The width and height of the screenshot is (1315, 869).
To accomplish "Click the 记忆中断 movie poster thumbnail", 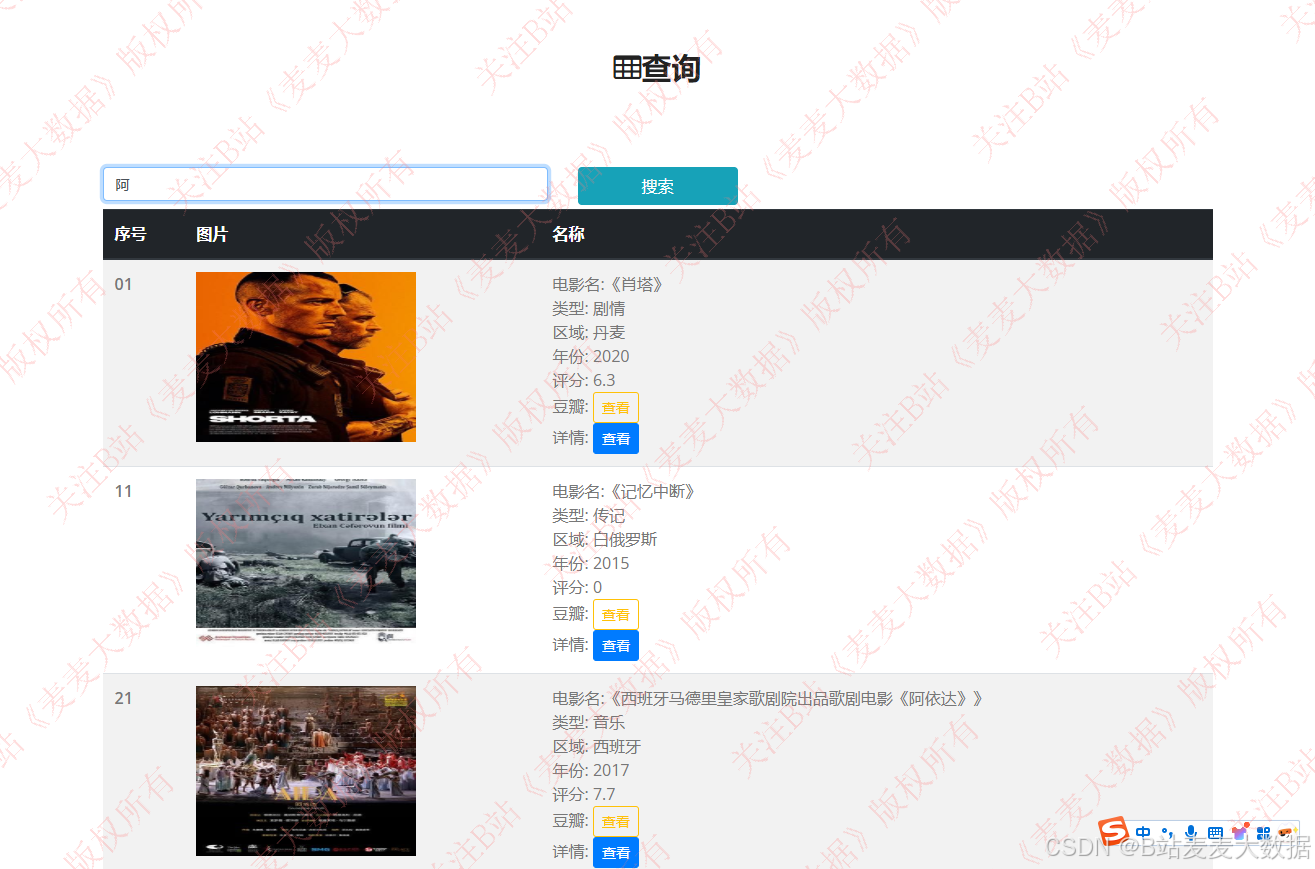I will pyautogui.click(x=306, y=560).
